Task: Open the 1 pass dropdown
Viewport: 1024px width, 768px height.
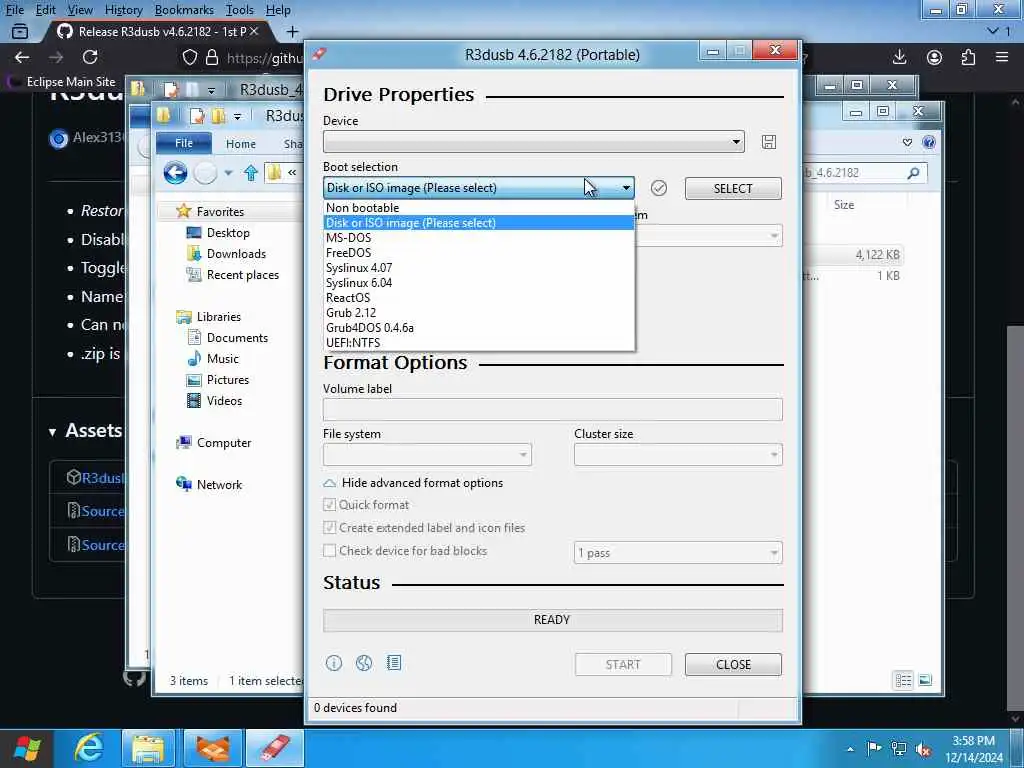Action: pos(678,553)
